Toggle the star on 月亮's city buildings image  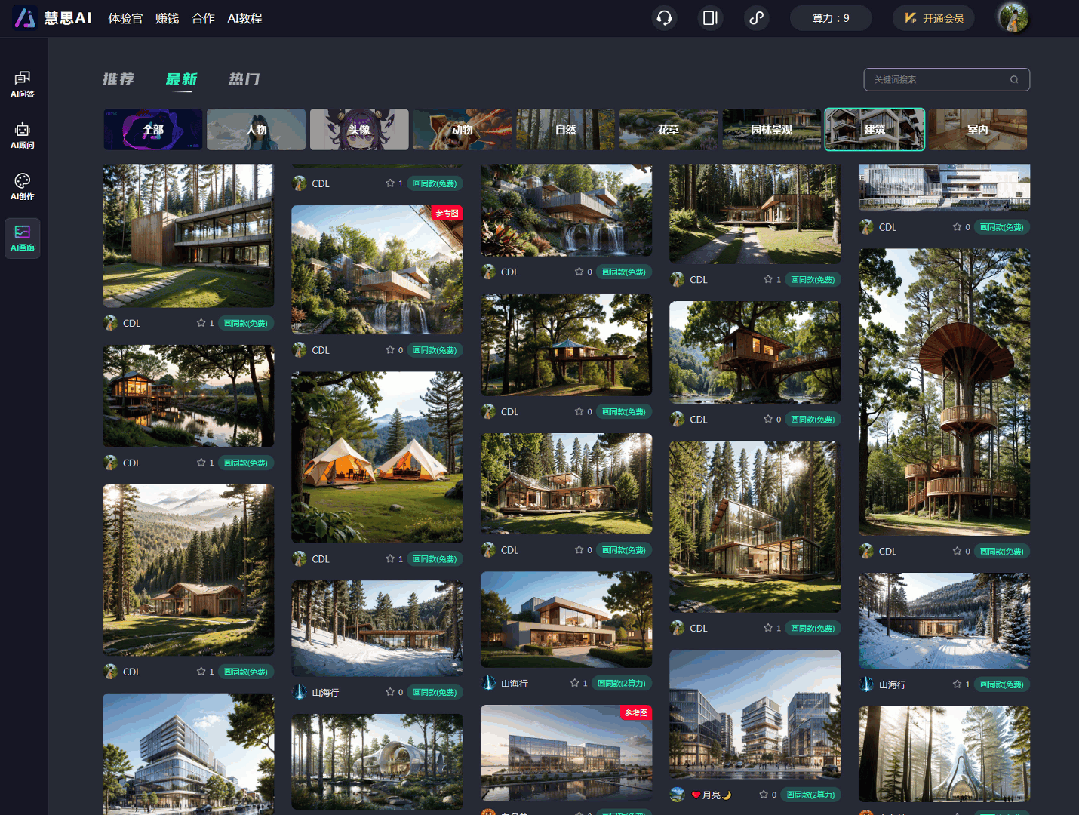click(x=762, y=795)
